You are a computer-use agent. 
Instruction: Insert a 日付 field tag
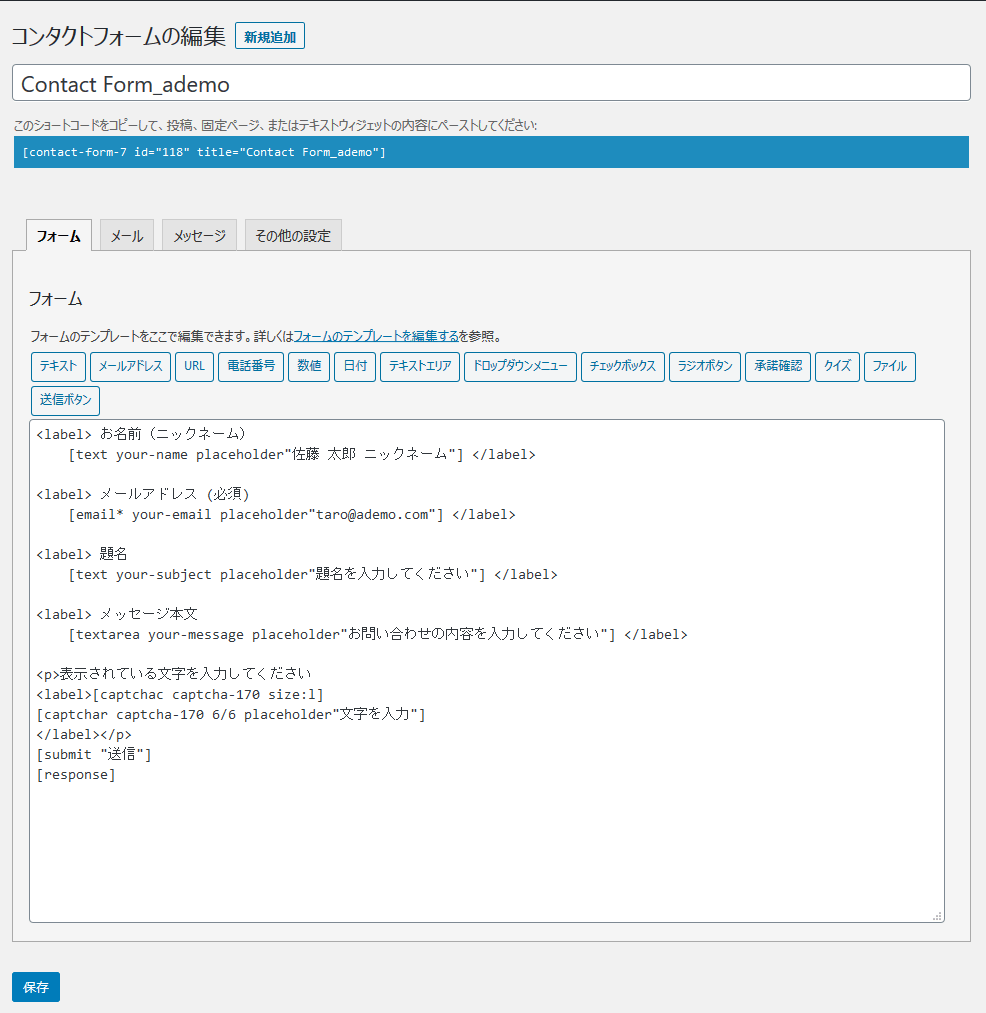point(355,366)
